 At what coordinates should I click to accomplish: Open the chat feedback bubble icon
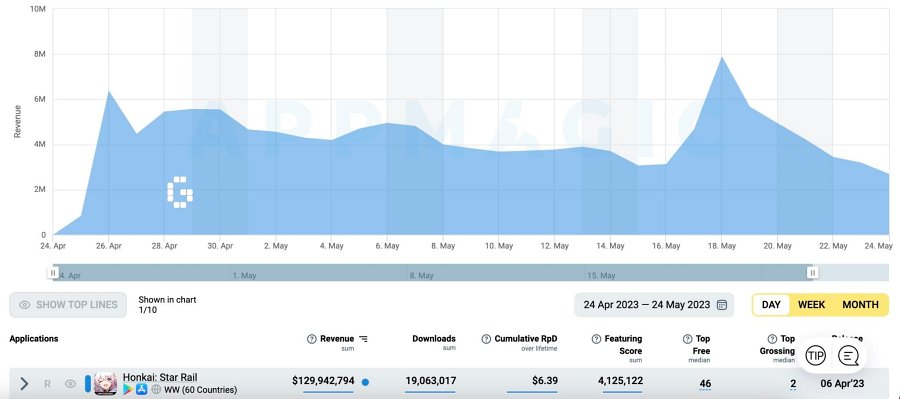(x=848, y=356)
